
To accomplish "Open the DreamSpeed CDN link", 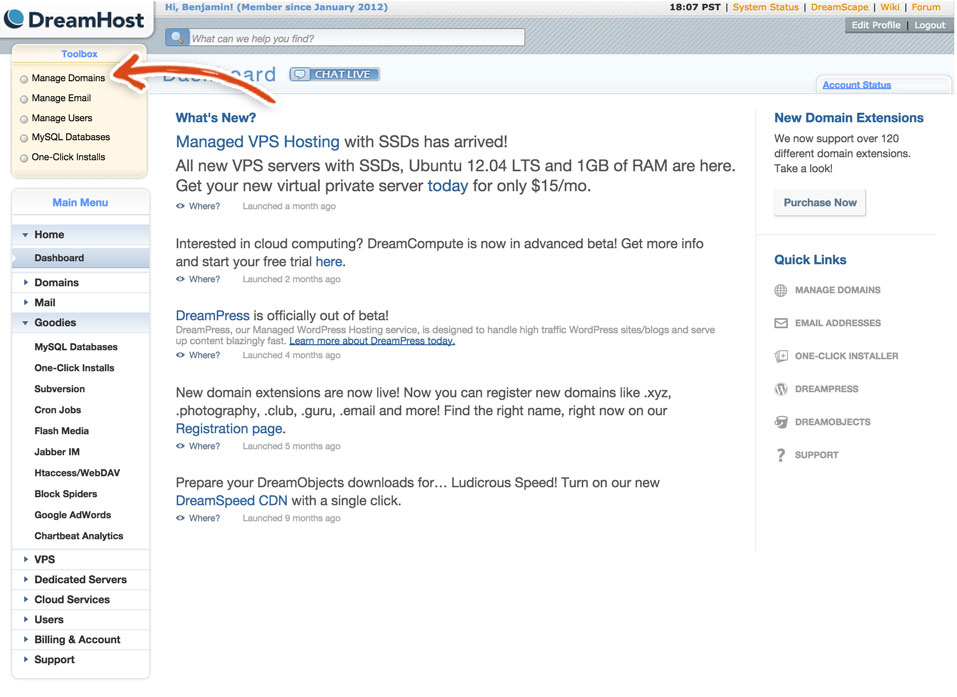I will (x=231, y=501).
